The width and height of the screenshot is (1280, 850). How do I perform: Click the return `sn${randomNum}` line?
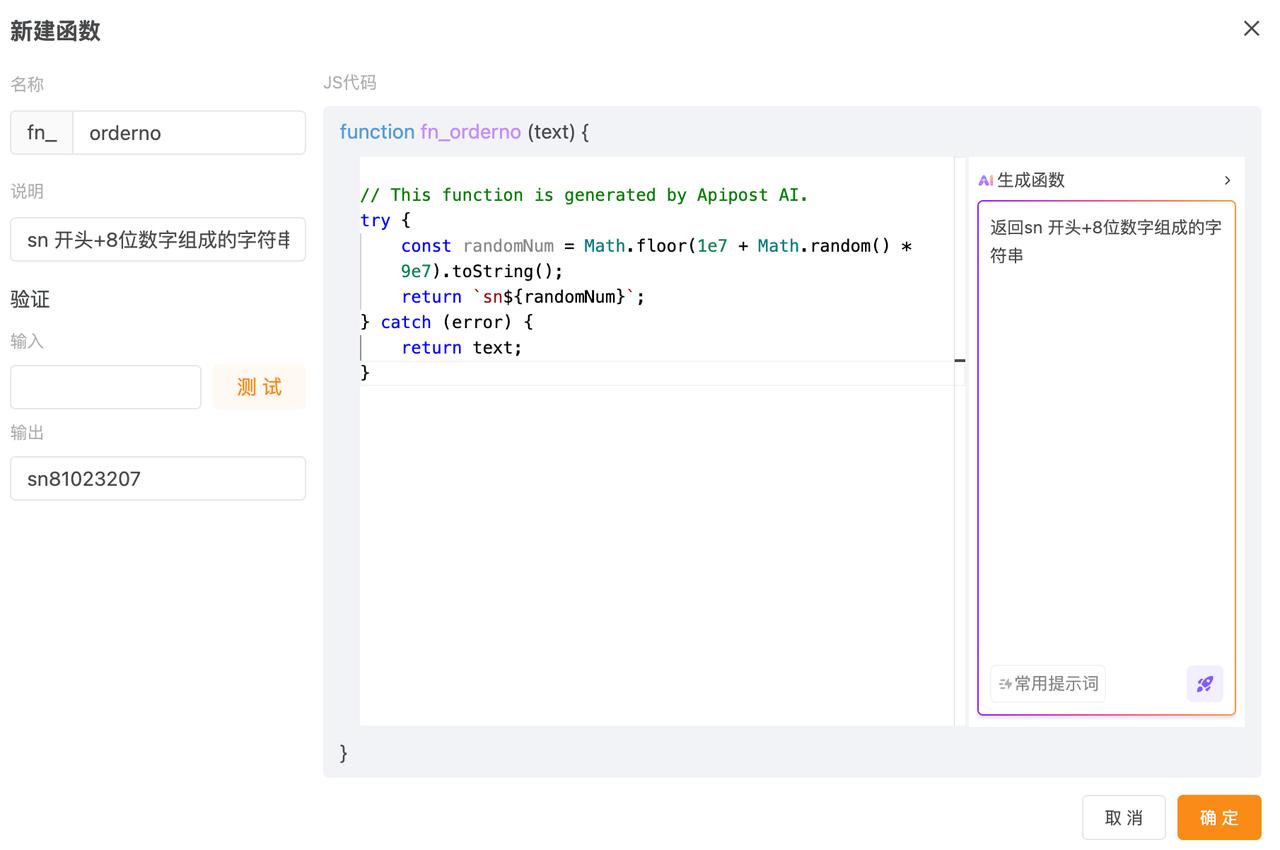point(522,297)
